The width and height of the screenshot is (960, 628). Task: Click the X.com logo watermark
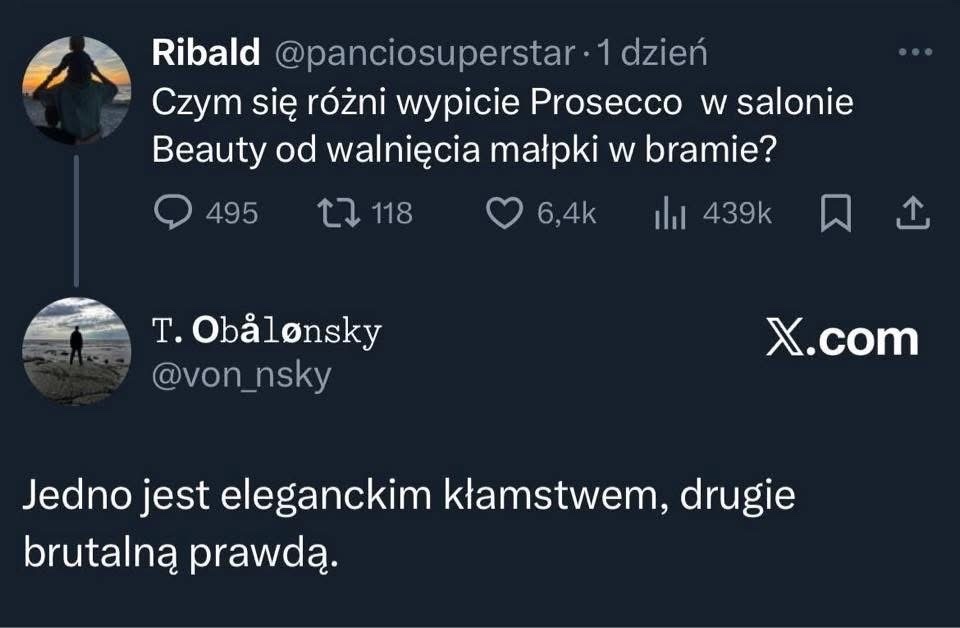[841, 339]
